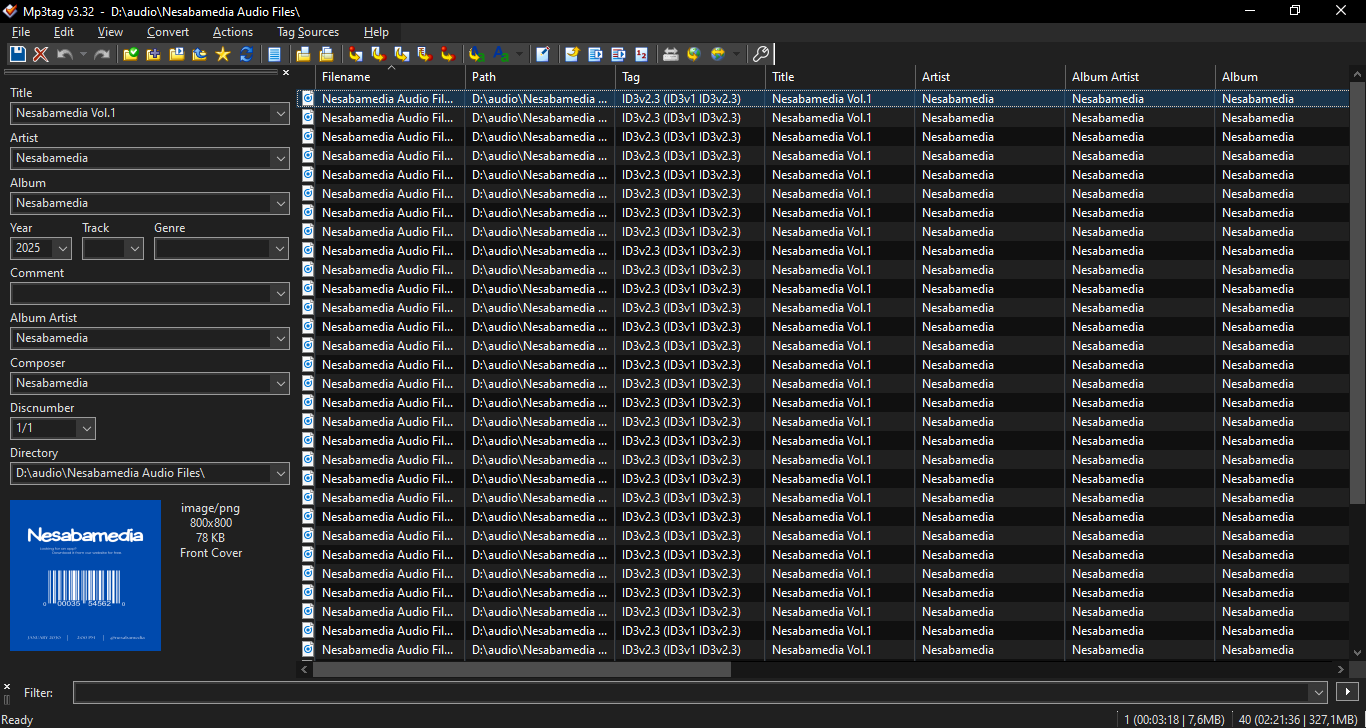Sort the list by Album Artist column header
Screen dimensions: 1366x728
pos(1105,77)
